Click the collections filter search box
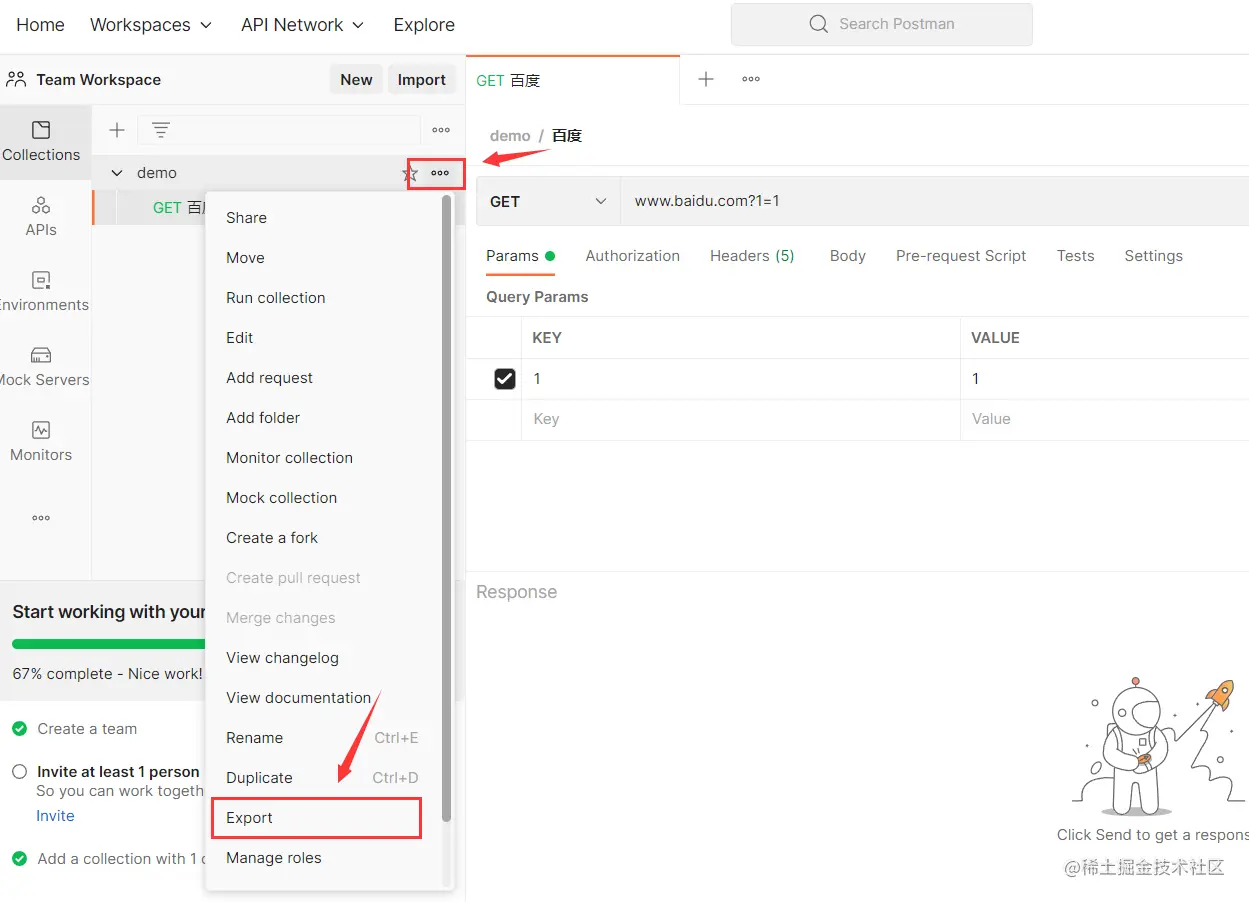1249x902 pixels. click(279, 130)
